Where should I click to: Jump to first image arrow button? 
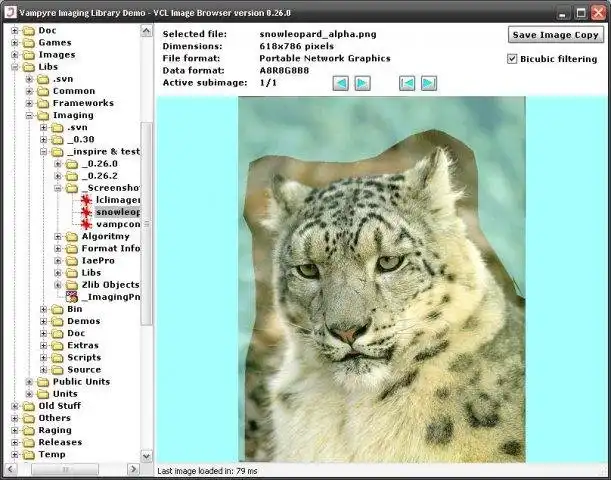pos(407,83)
